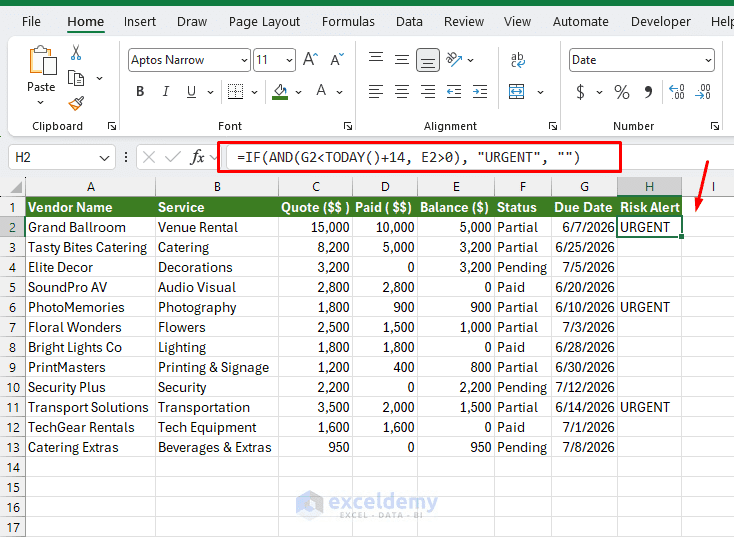734x537 pixels.
Task: Toggle Italic formatting
Action: (x=165, y=92)
